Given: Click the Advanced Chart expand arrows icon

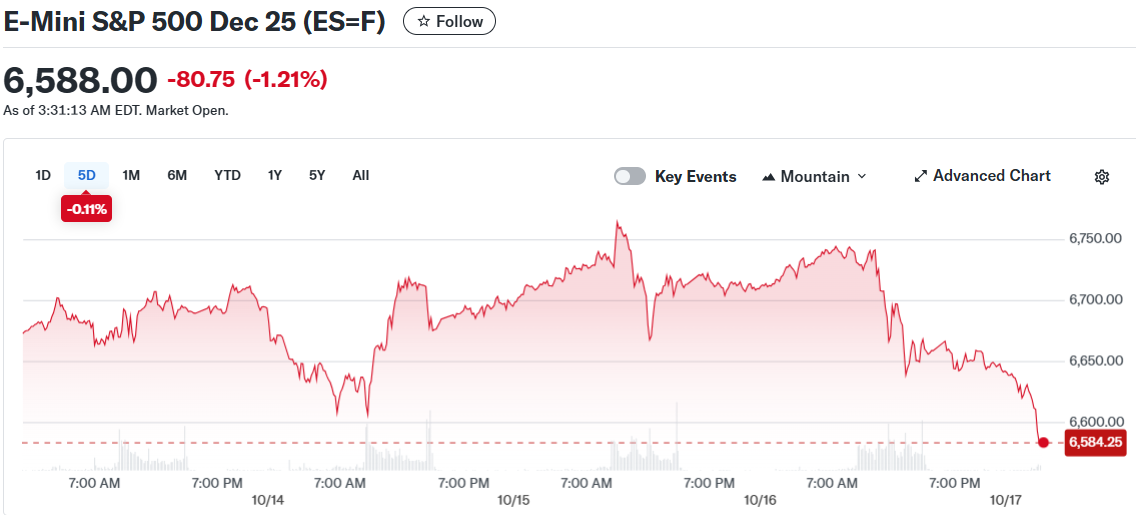Looking at the screenshot, I should click(x=921, y=177).
